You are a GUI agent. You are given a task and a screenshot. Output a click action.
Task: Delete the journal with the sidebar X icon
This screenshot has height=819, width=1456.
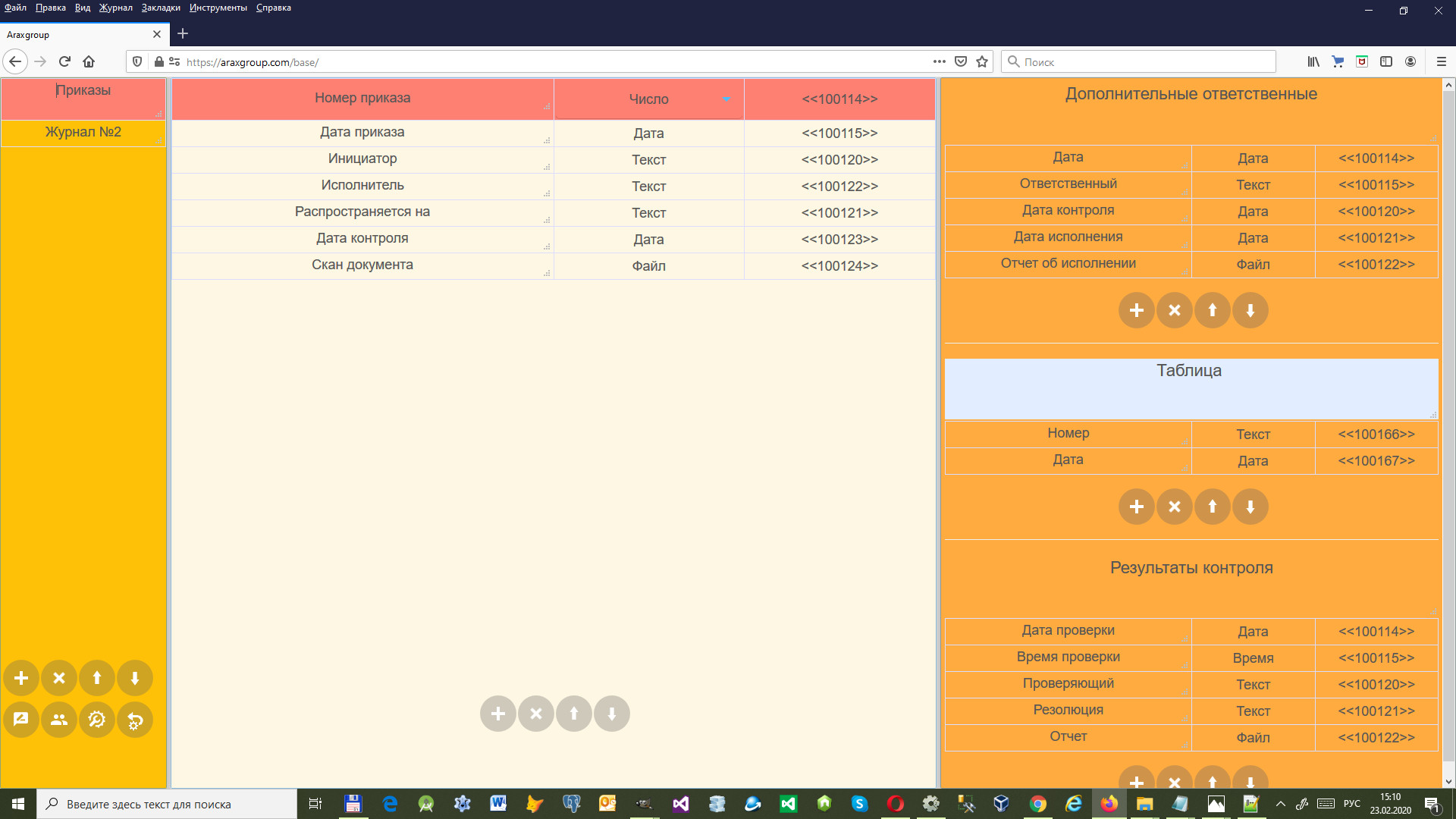[x=59, y=678]
